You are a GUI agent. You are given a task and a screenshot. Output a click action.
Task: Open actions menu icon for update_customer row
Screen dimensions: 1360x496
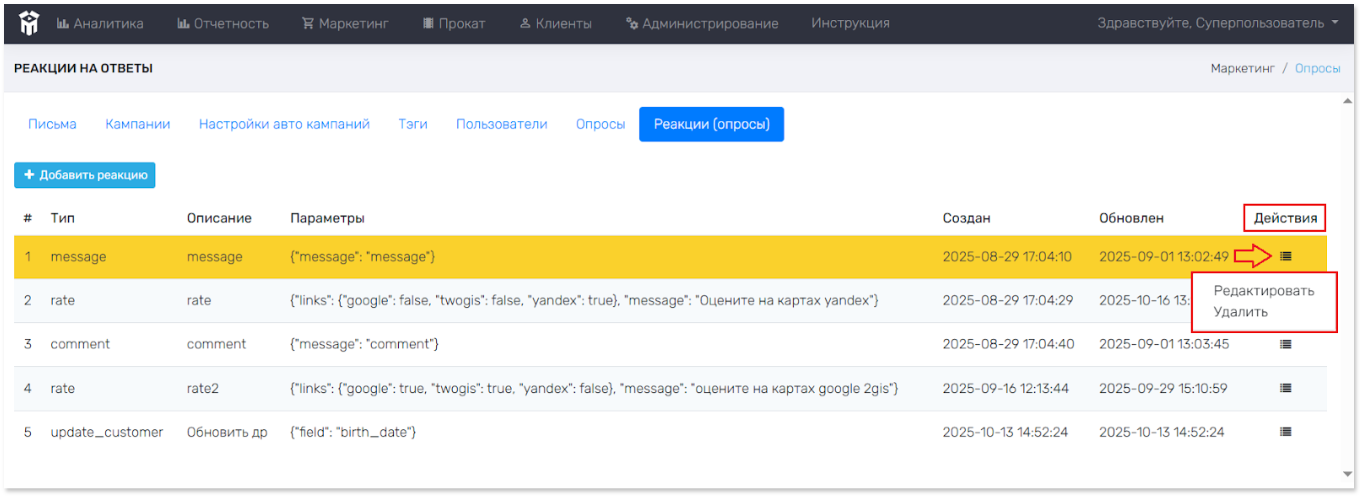(x=1286, y=432)
